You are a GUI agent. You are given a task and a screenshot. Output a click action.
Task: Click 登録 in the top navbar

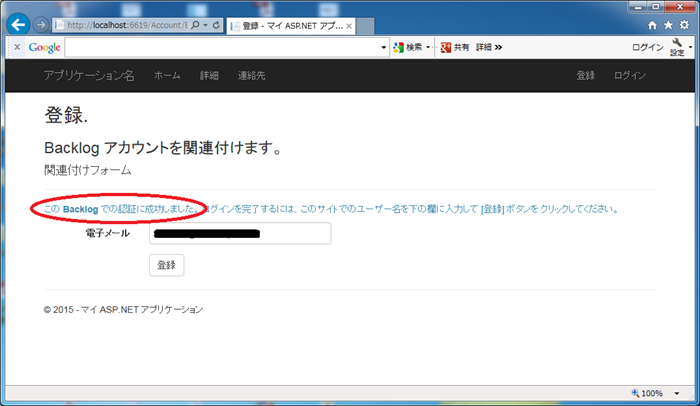pos(585,75)
